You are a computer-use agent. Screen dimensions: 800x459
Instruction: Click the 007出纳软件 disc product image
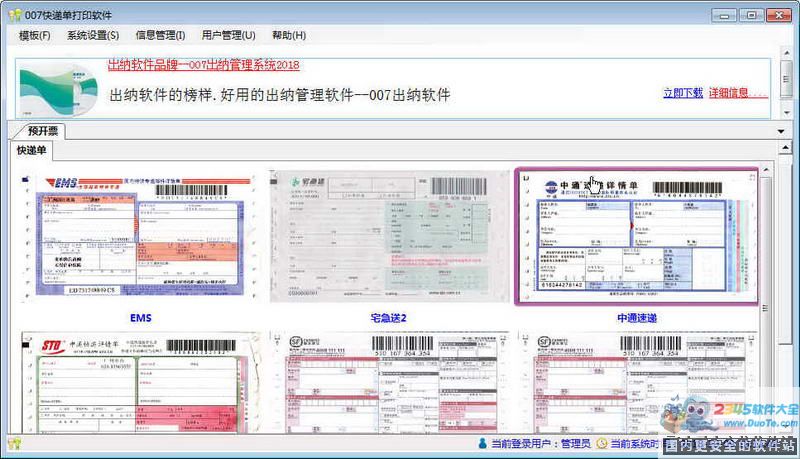click(x=59, y=90)
